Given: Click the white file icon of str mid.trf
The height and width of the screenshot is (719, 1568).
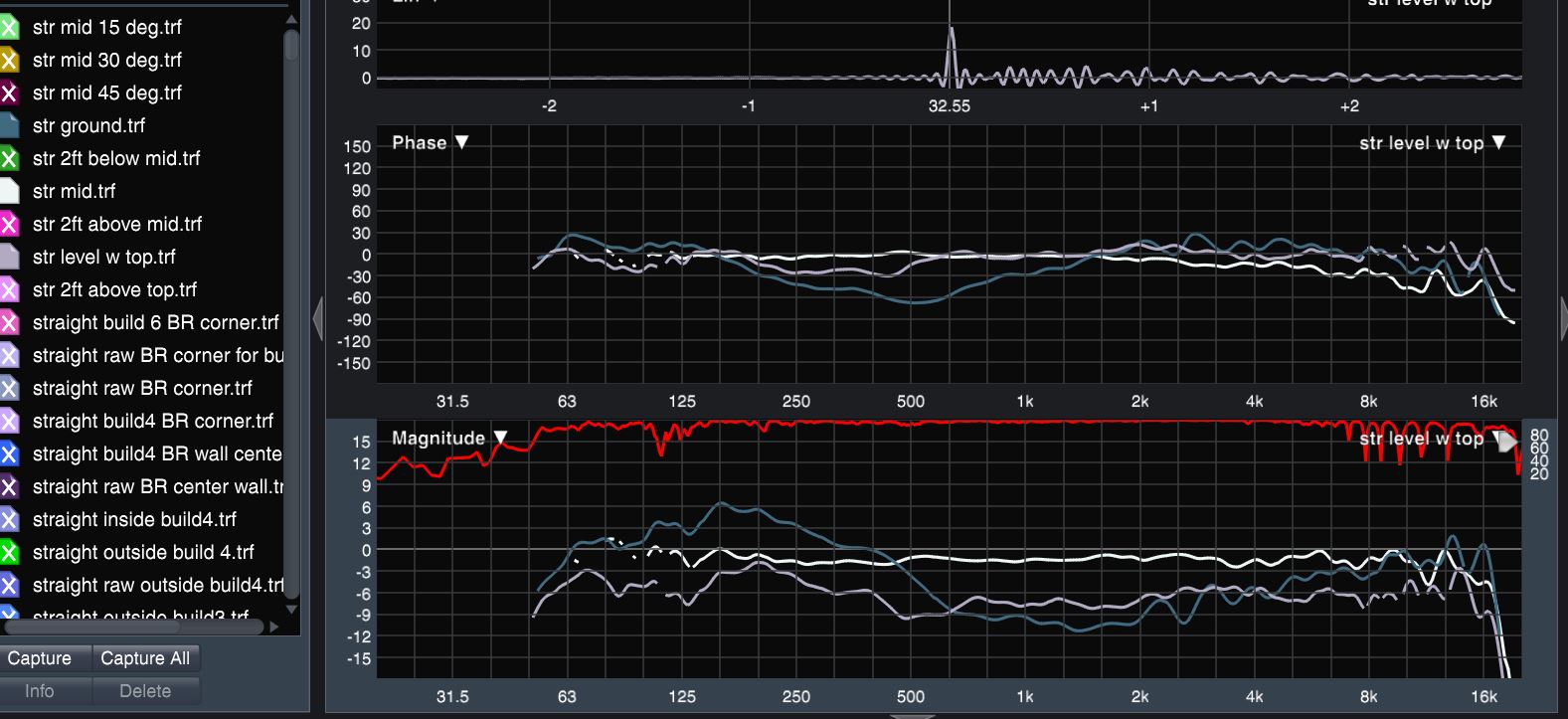Looking at the screenshot, I should (x=9, y=191).
